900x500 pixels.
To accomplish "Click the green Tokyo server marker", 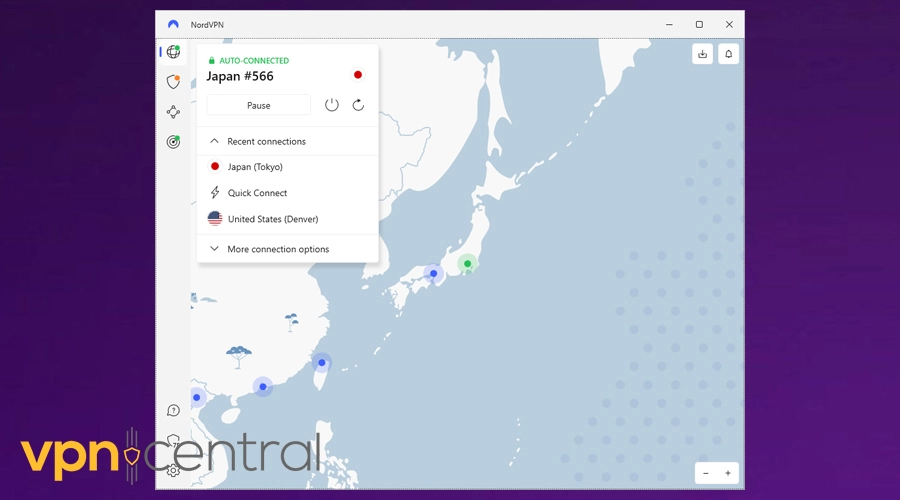I will click(467, 264).
